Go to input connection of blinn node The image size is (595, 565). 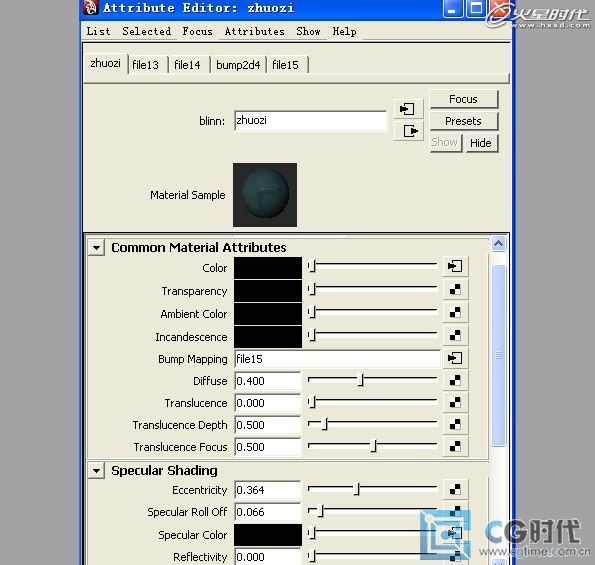408,109
